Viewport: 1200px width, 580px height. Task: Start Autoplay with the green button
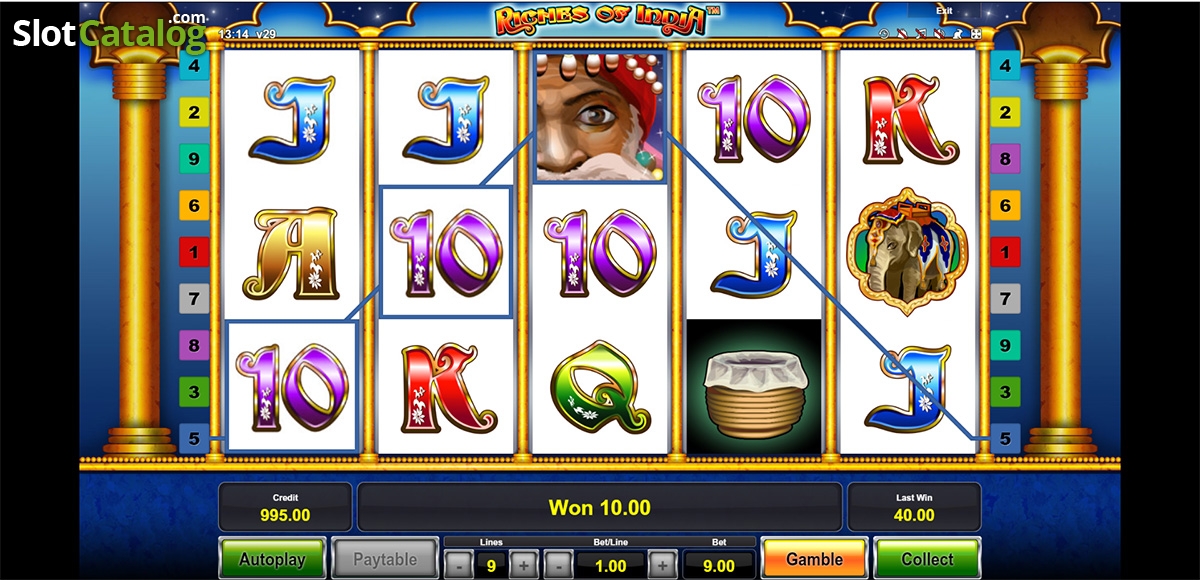274,559
